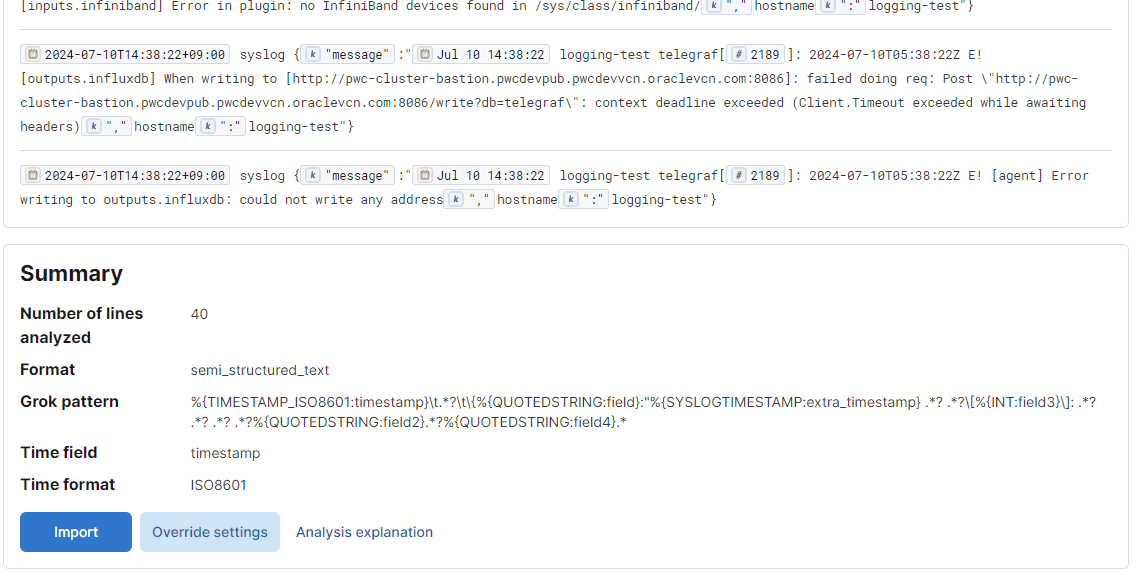Viewport: 1137px width, 573px height.
Task: Click the Import button
Action: 76,532
